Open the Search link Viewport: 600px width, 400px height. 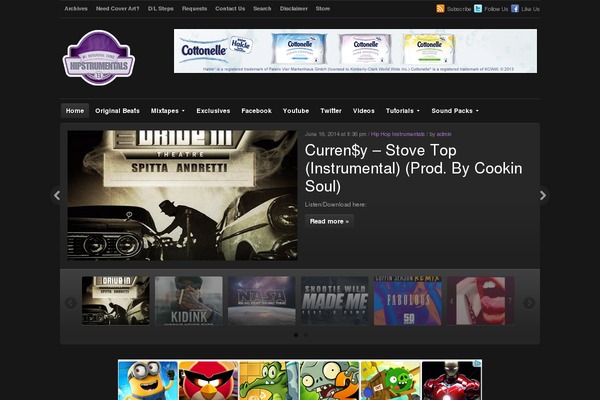(x=262, y=8)
